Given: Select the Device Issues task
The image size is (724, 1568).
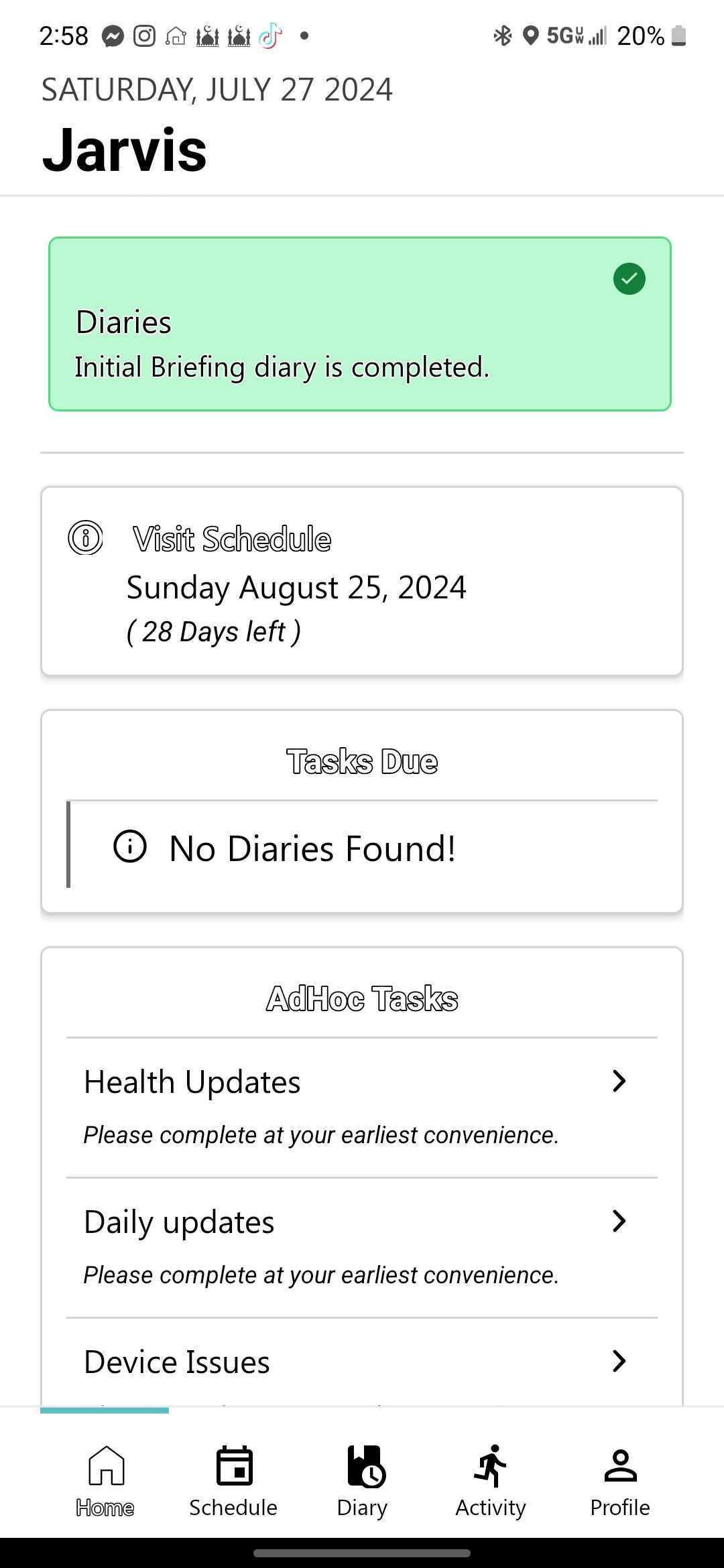Looking at the screenshot, I should tap(177, 1362).
